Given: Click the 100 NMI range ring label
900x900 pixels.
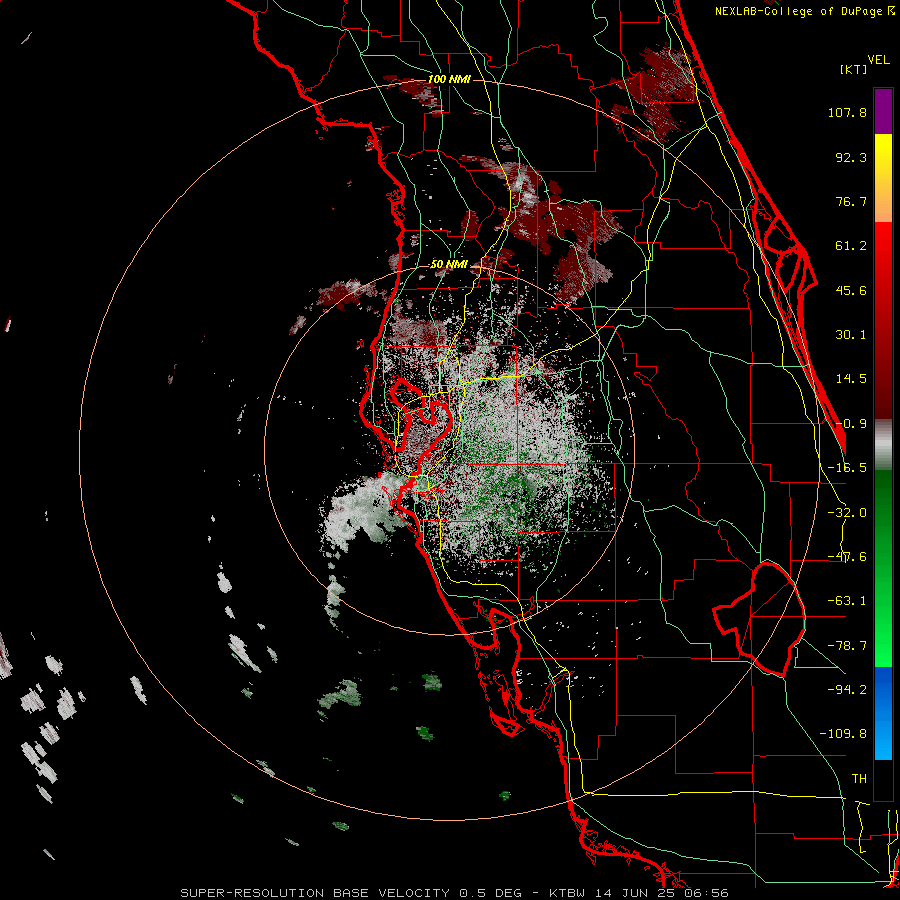Looking at the screenshot, I should (x=449, y=79).
